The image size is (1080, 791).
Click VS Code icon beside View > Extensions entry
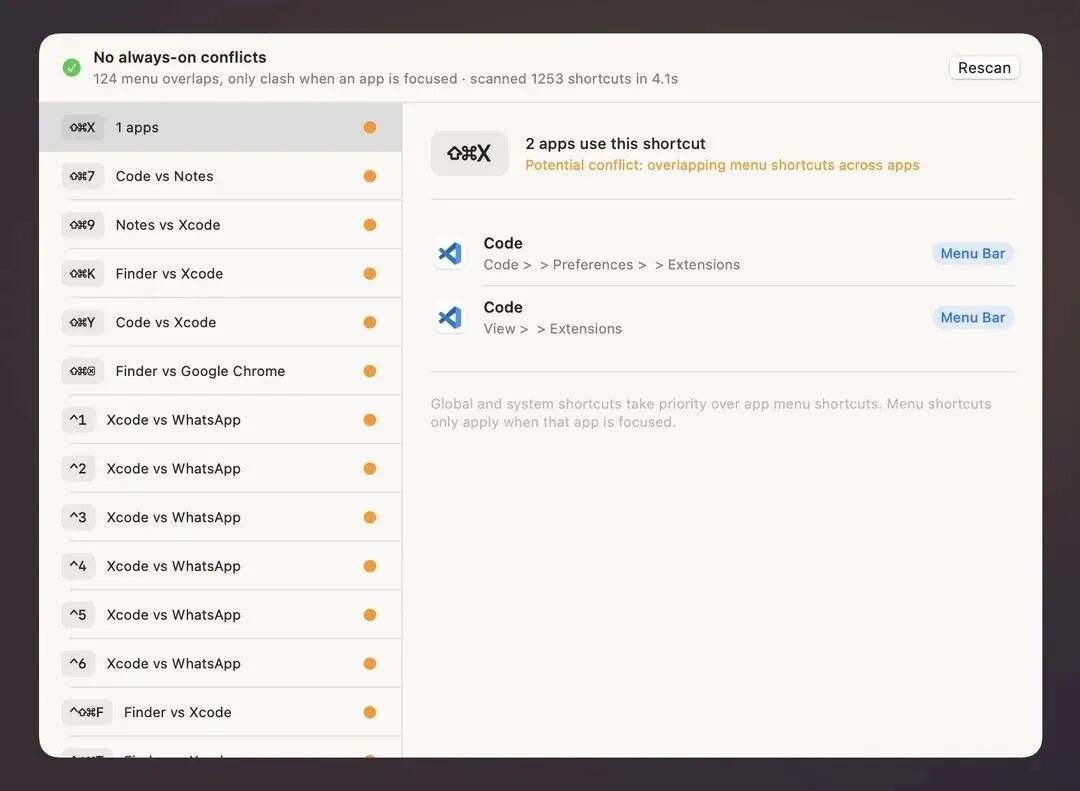[x=450, y=318]
